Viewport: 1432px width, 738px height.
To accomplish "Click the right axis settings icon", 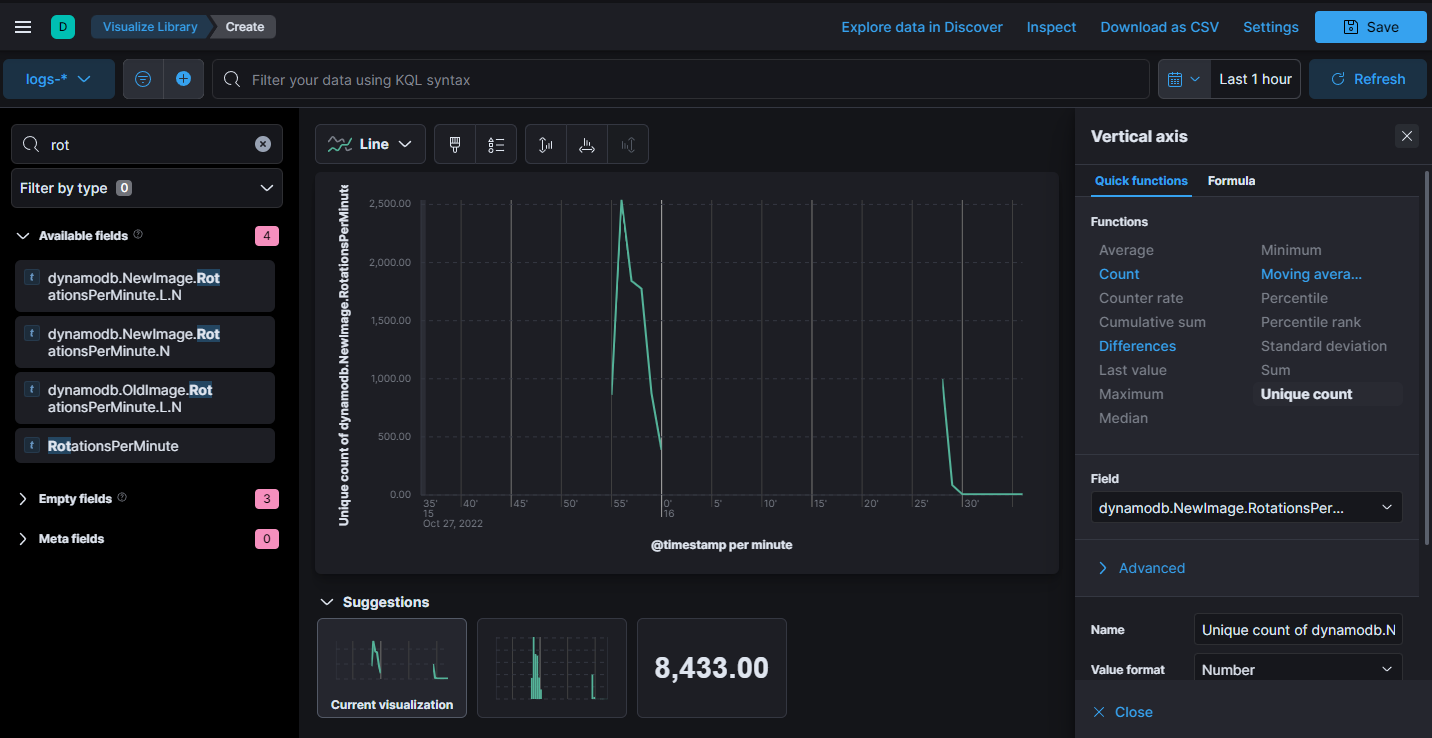I will 628,144.
